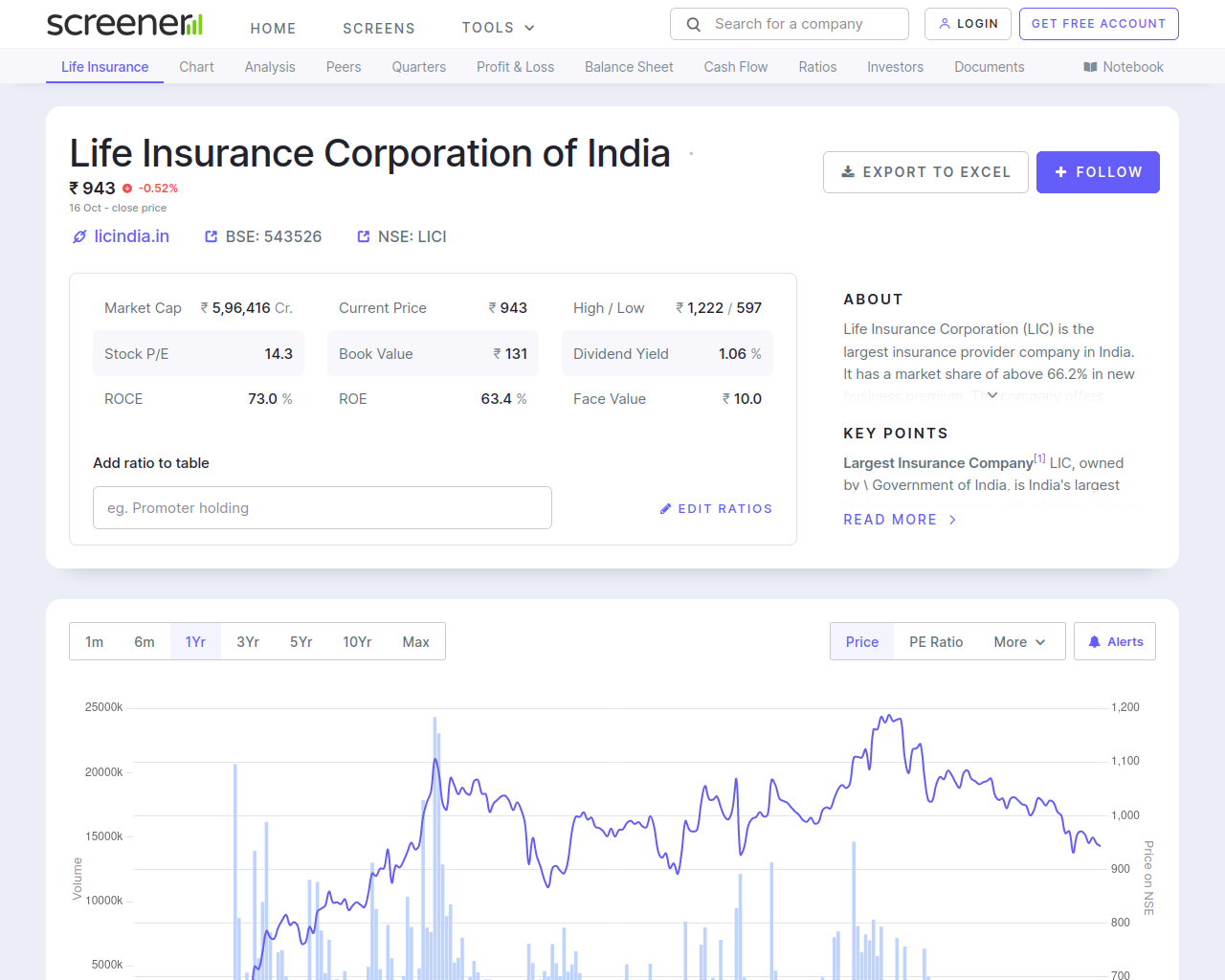This screenshot has height=980, width=1225.
Task: Click the Edit Ratios link
Action: point(716,509)
